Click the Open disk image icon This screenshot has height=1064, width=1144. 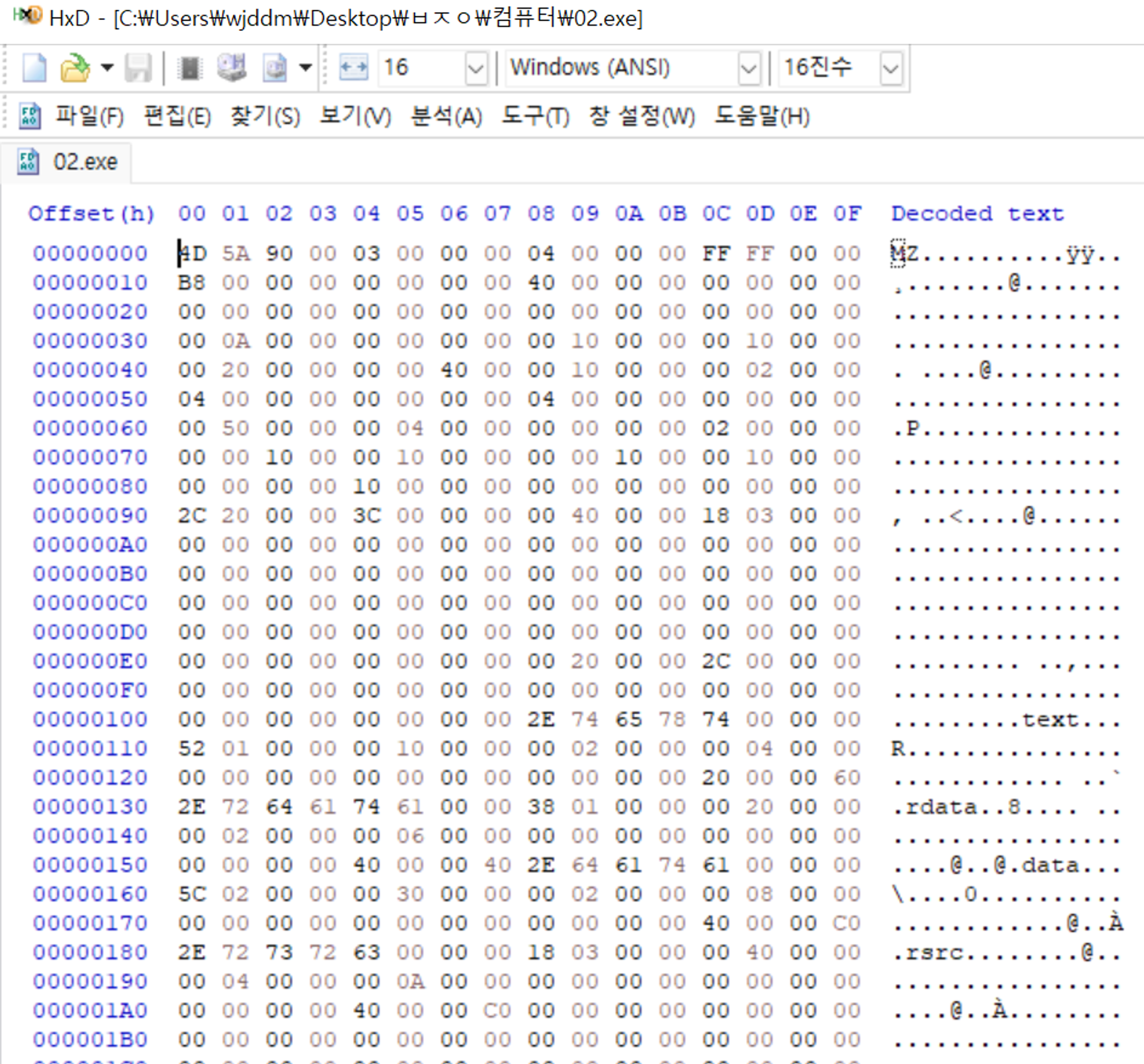coord(275,68)
